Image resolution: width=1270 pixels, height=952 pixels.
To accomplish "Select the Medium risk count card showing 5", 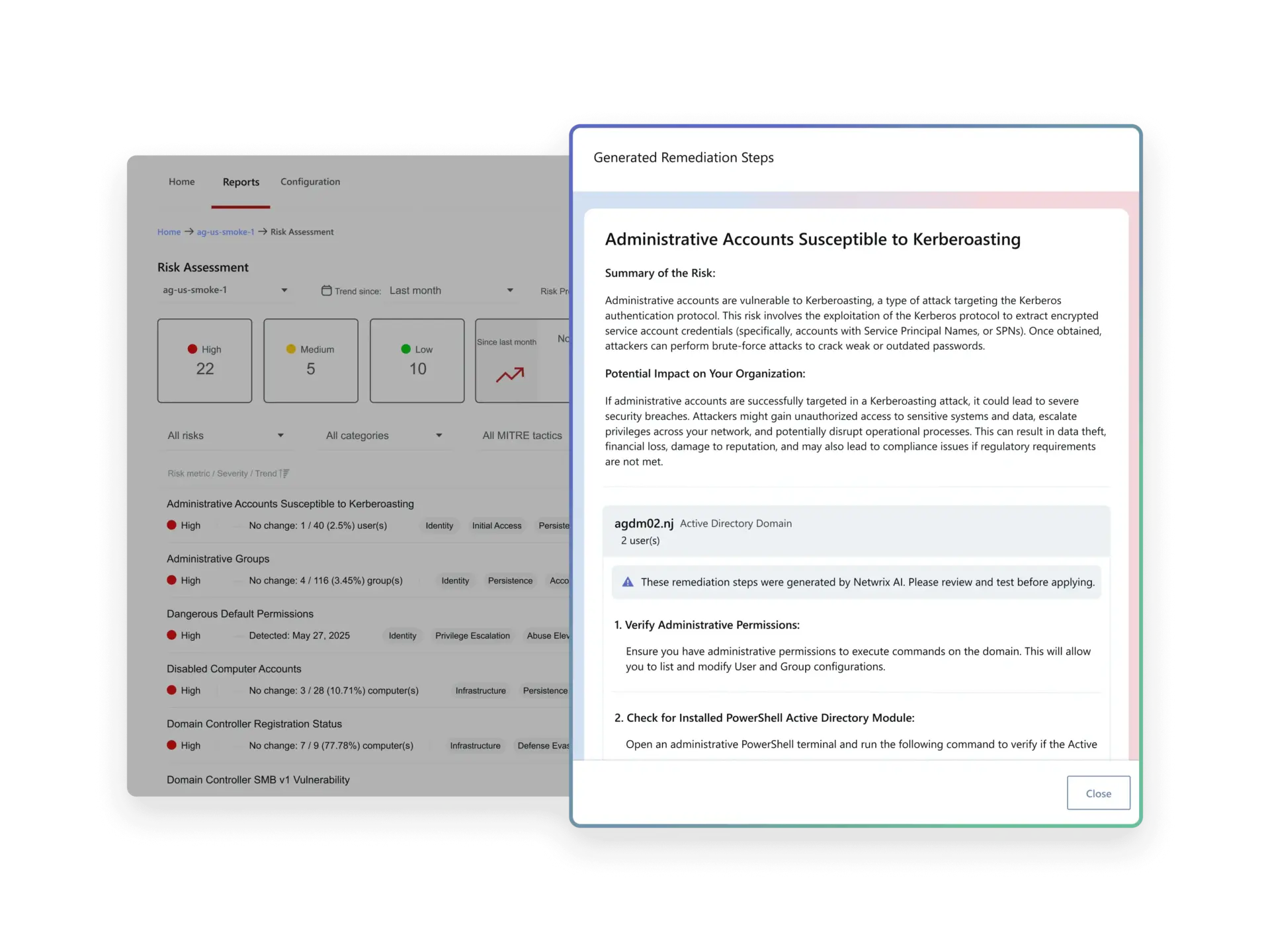I will click(310, 360).
